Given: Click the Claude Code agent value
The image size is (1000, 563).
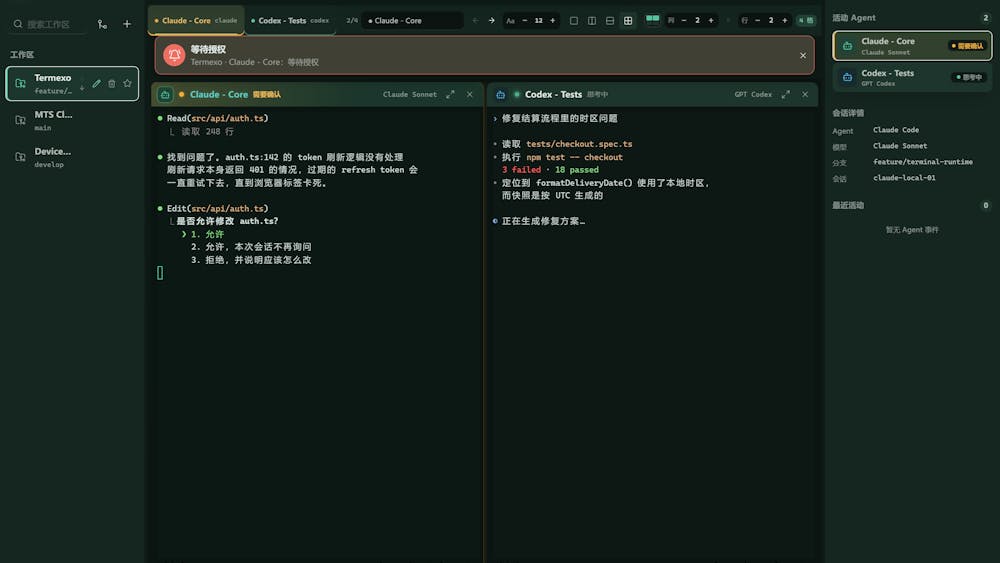Looking at the screenshot, I should [x=895, y=130].
